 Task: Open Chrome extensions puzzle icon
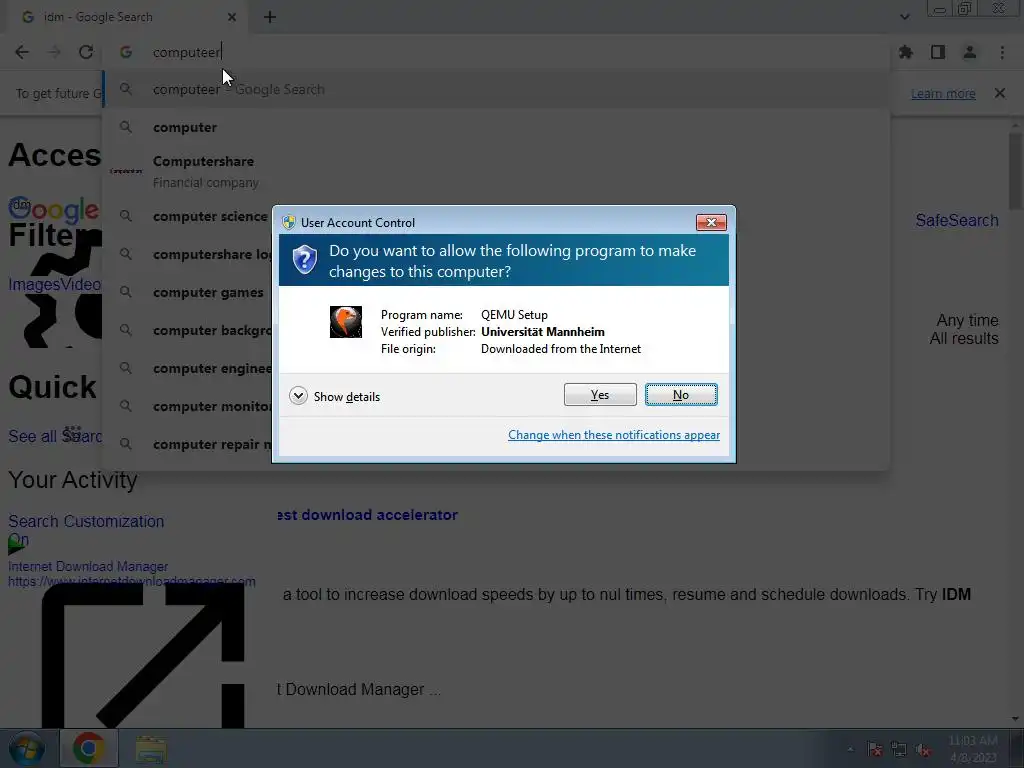(906, 52)
